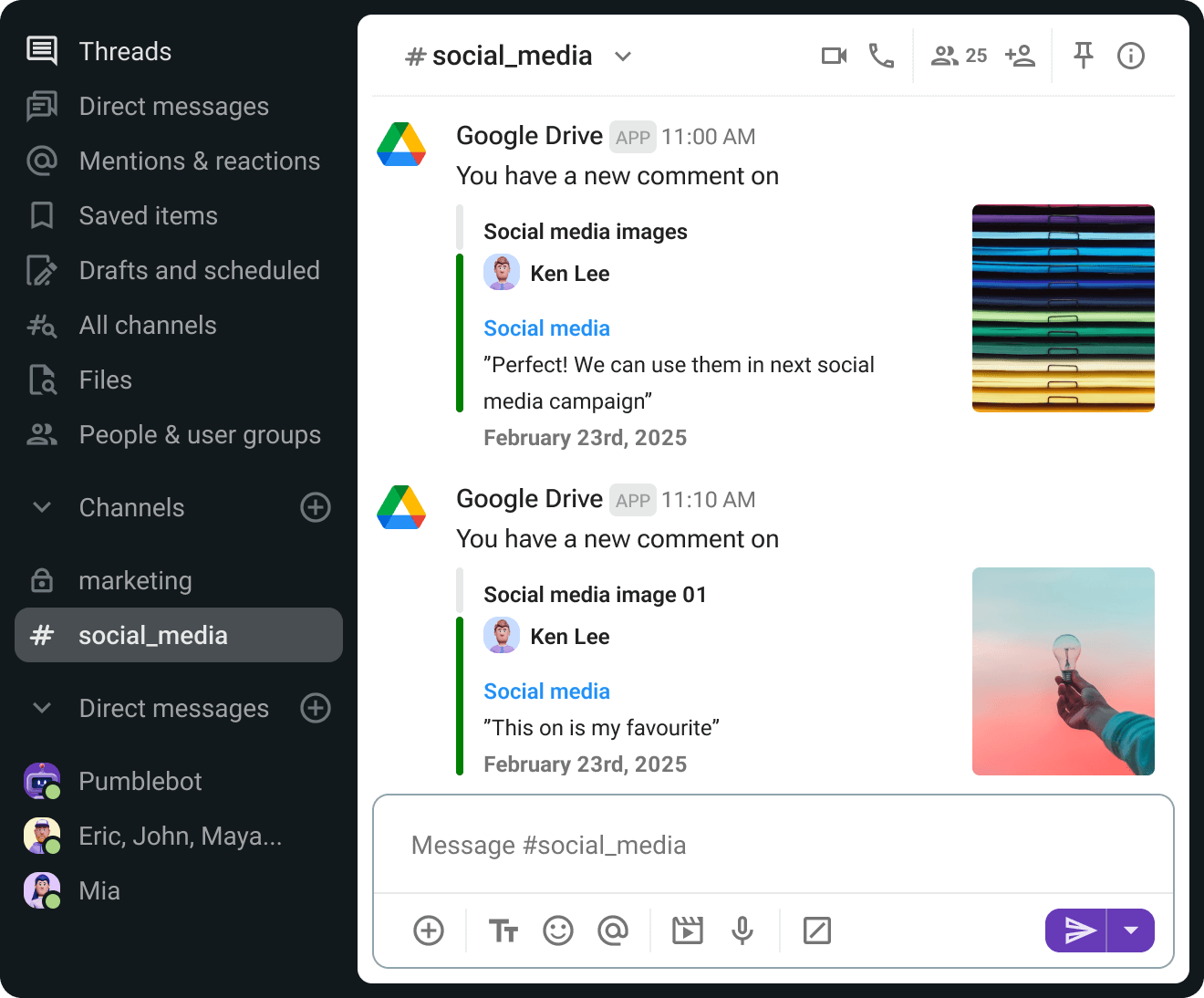The image size is (1204, 998).
Task: View the 25 channel members
Action: tap(959, 56)
